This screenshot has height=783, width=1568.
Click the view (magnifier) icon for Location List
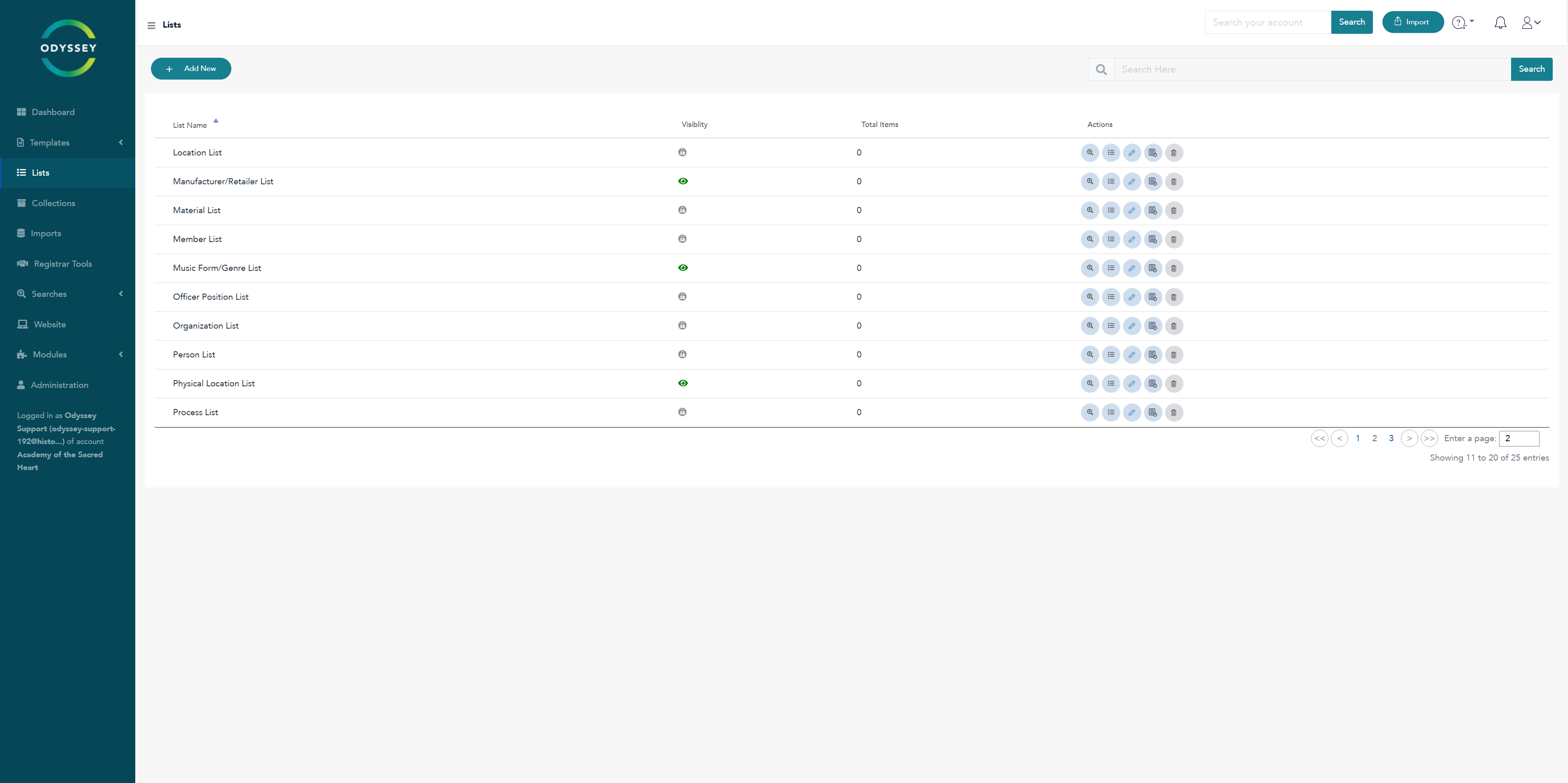1090,153
